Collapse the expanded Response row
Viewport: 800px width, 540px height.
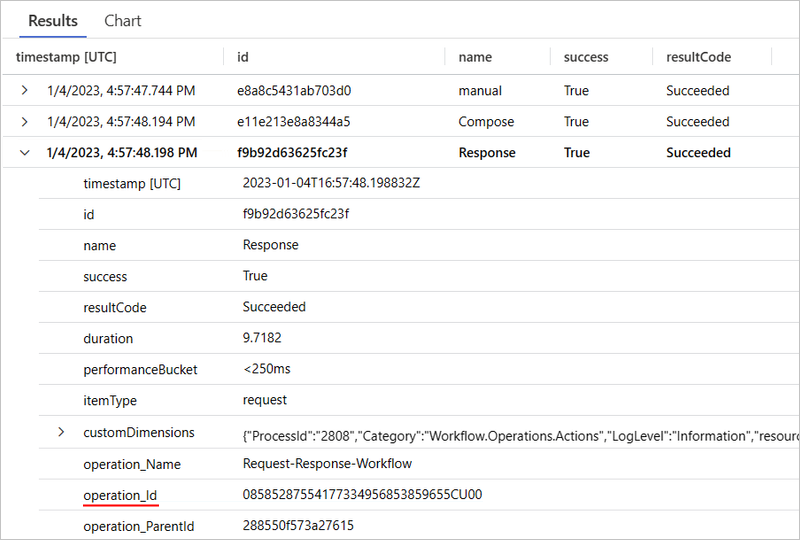[x=24, y=153]
